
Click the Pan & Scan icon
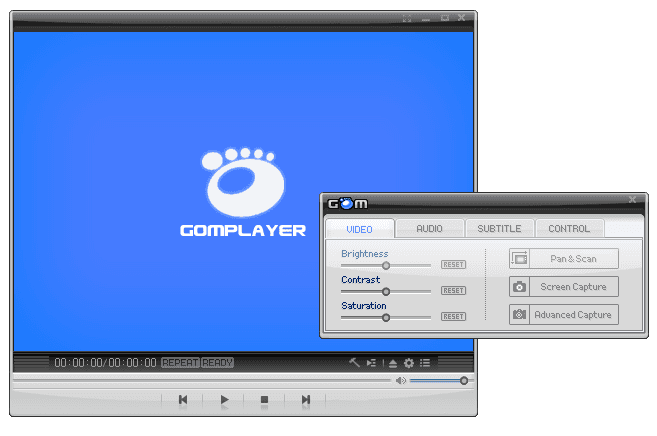(x=520, y=259)
